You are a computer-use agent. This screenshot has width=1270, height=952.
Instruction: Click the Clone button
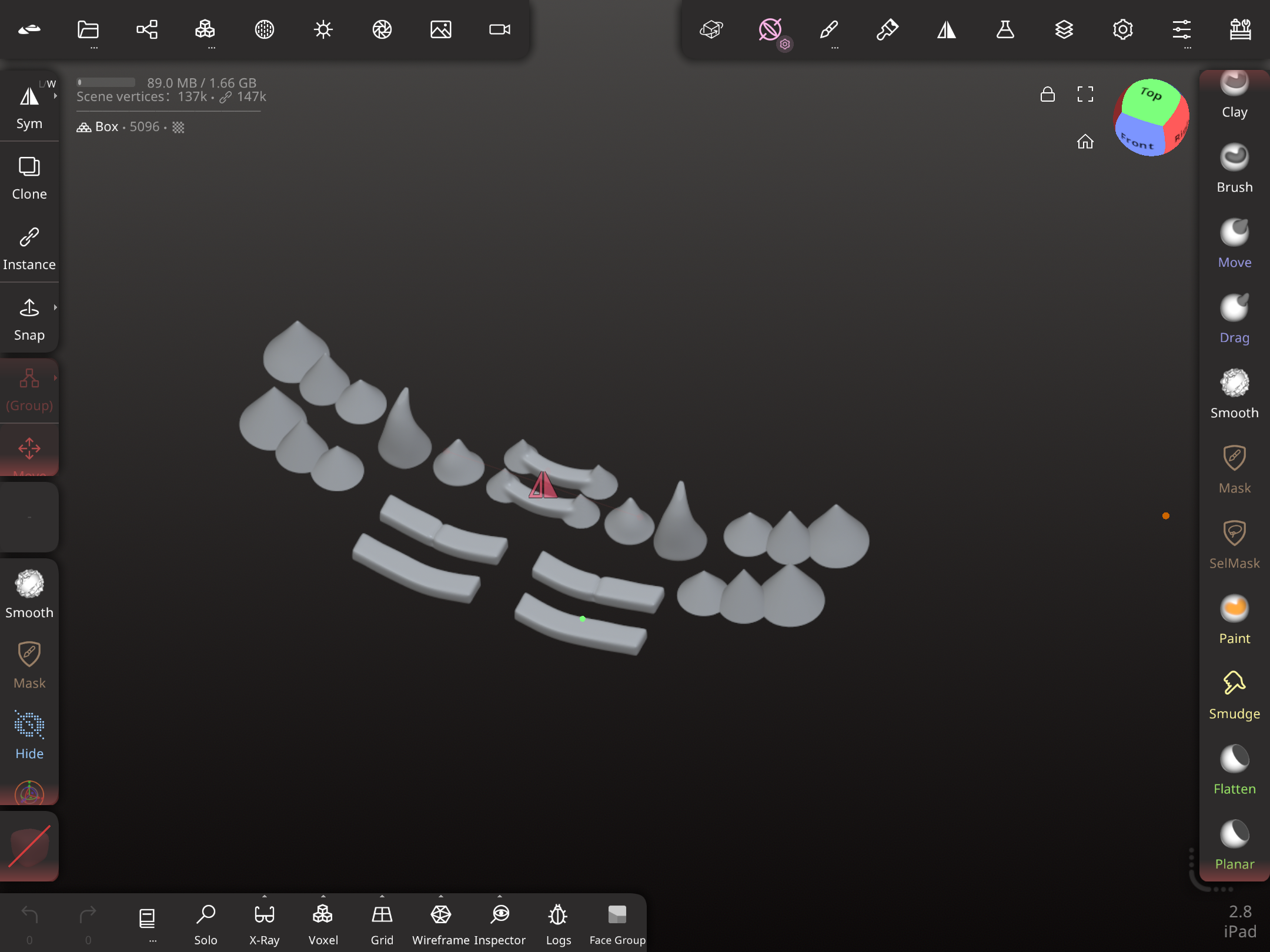(x=29, y=178)
